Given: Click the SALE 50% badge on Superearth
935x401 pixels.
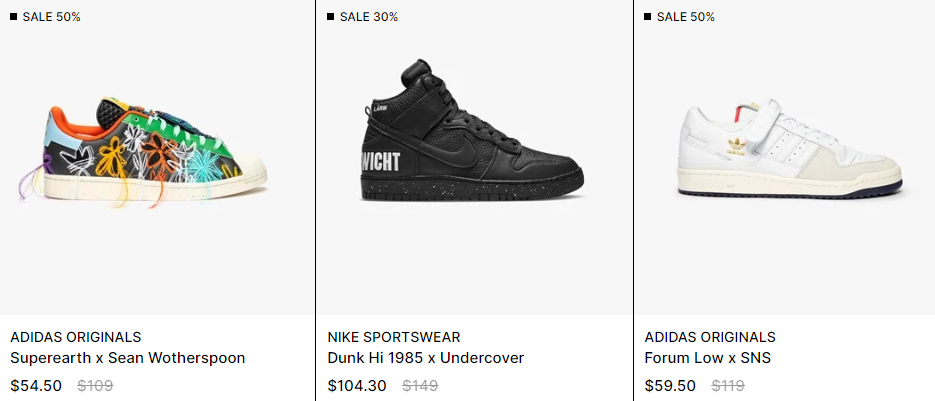Looking at the screenshot, I should tap(45, 17).
